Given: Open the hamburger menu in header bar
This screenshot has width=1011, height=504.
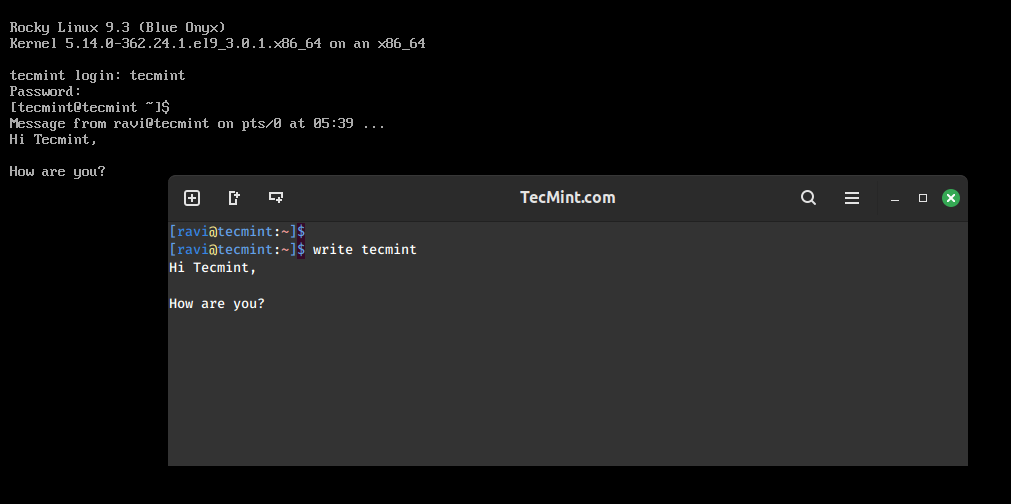Looking at the screenshot, I should pyautogui.click(x=852, y=198).
